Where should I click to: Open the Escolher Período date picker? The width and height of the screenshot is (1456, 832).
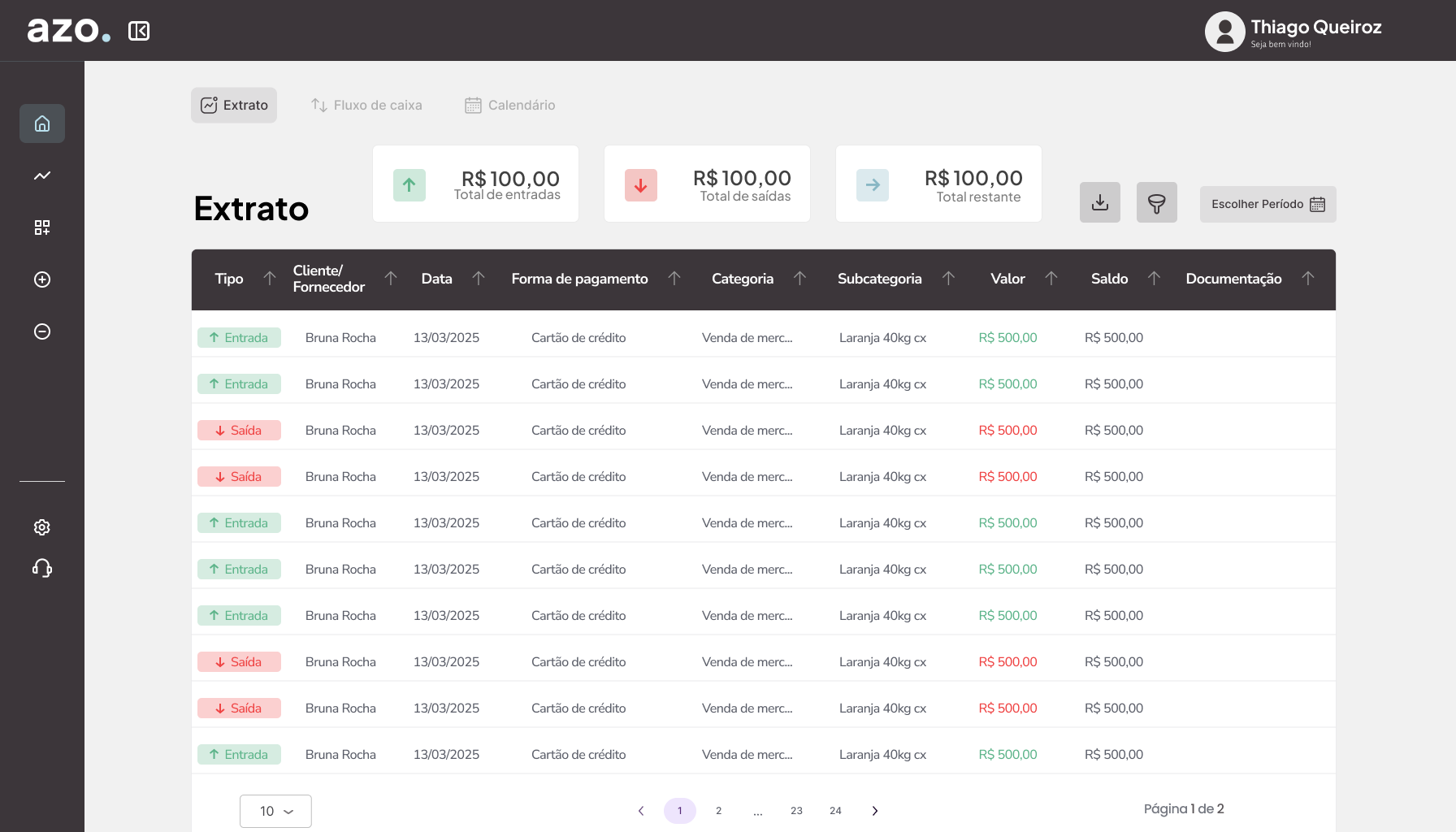1267,204
